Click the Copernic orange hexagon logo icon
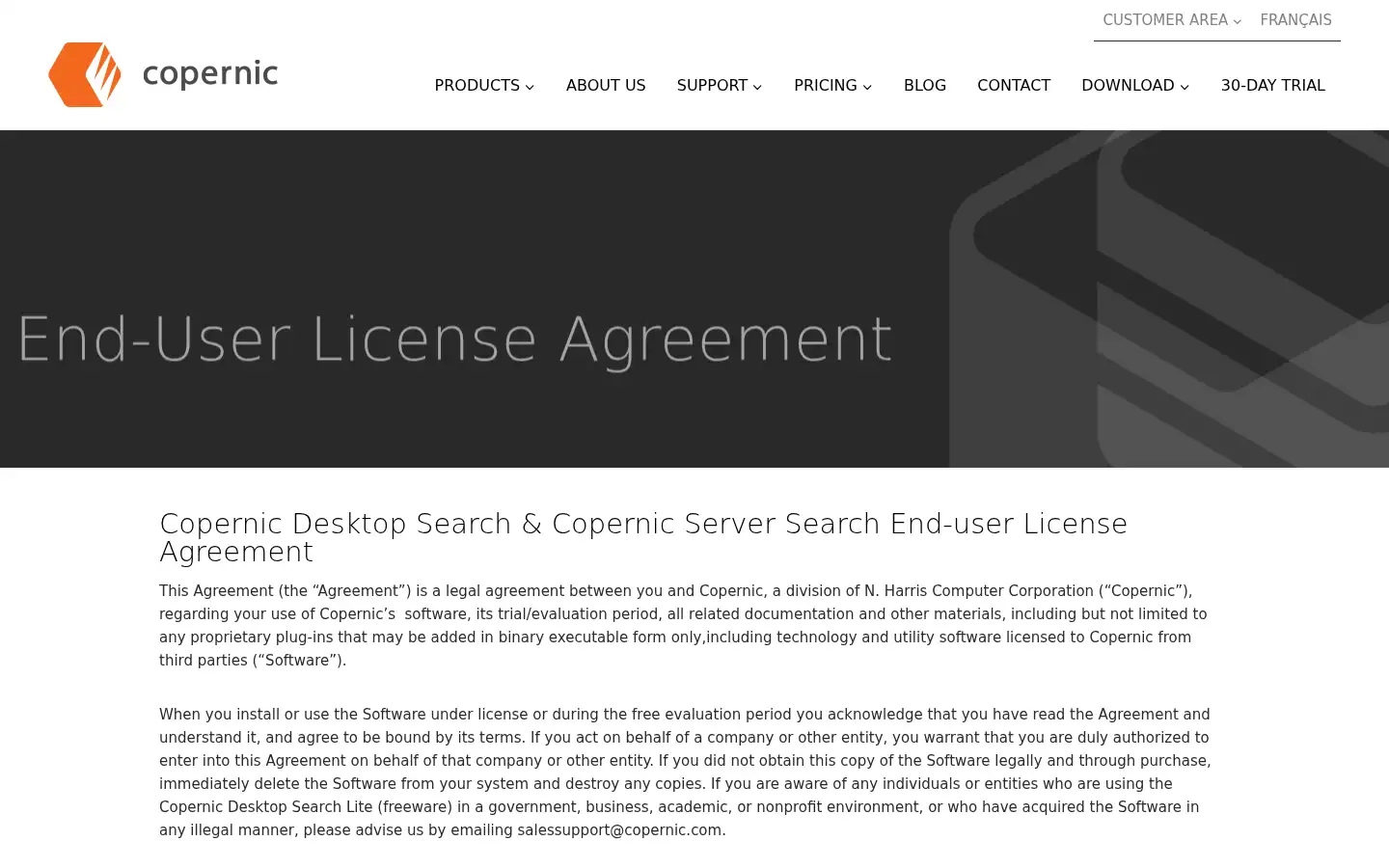Viewport: 1389px width, 868px height. 85,74
